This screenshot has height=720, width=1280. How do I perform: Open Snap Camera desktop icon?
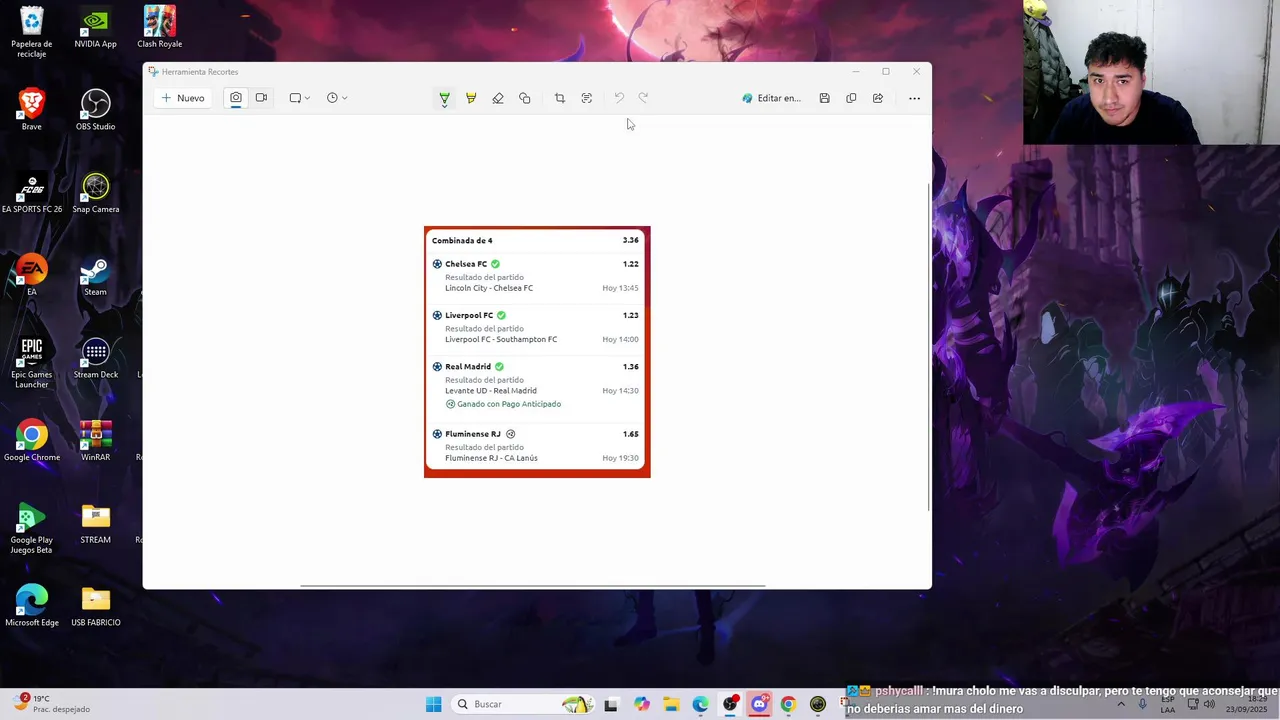click(95, 193)
